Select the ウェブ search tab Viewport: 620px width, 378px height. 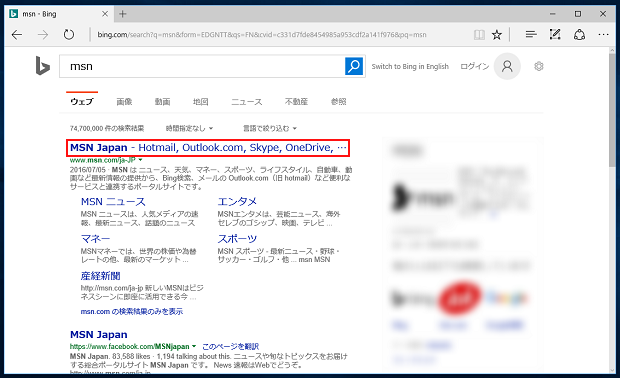[82, 102]
